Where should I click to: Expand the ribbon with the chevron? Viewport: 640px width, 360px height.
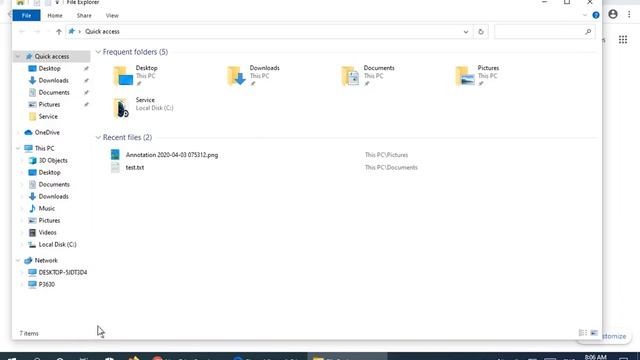tap(584, 15)
